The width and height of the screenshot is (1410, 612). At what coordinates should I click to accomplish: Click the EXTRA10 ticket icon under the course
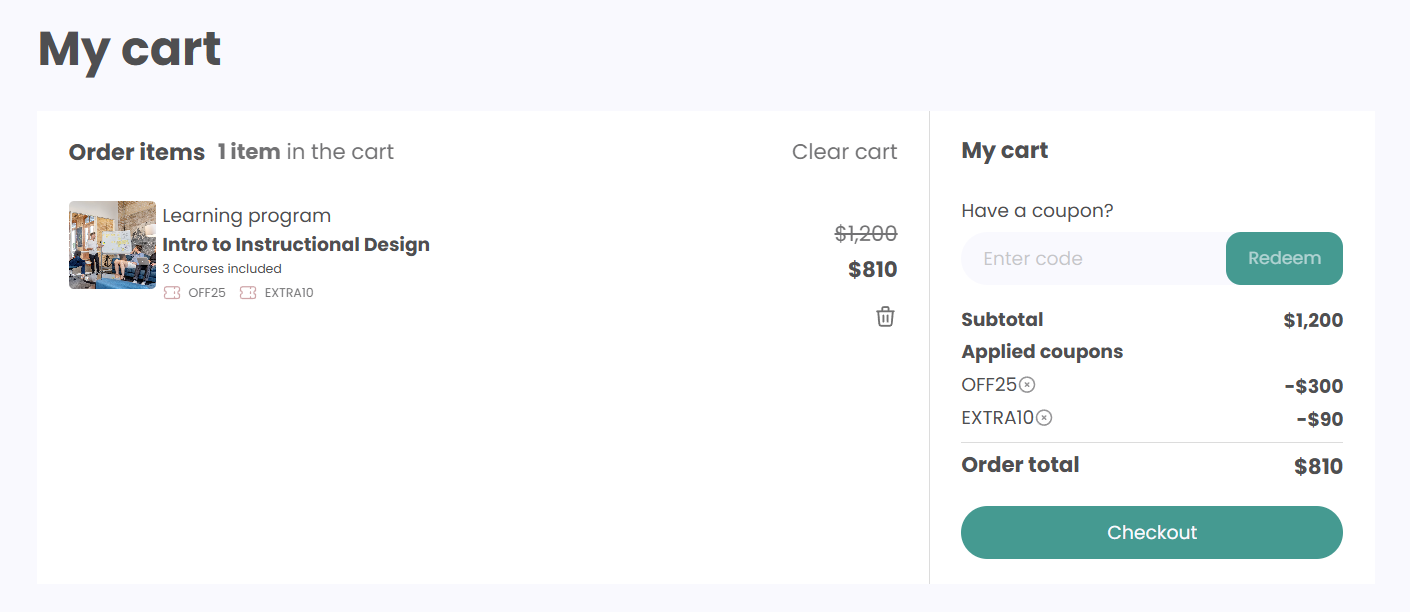coord(248,293)
